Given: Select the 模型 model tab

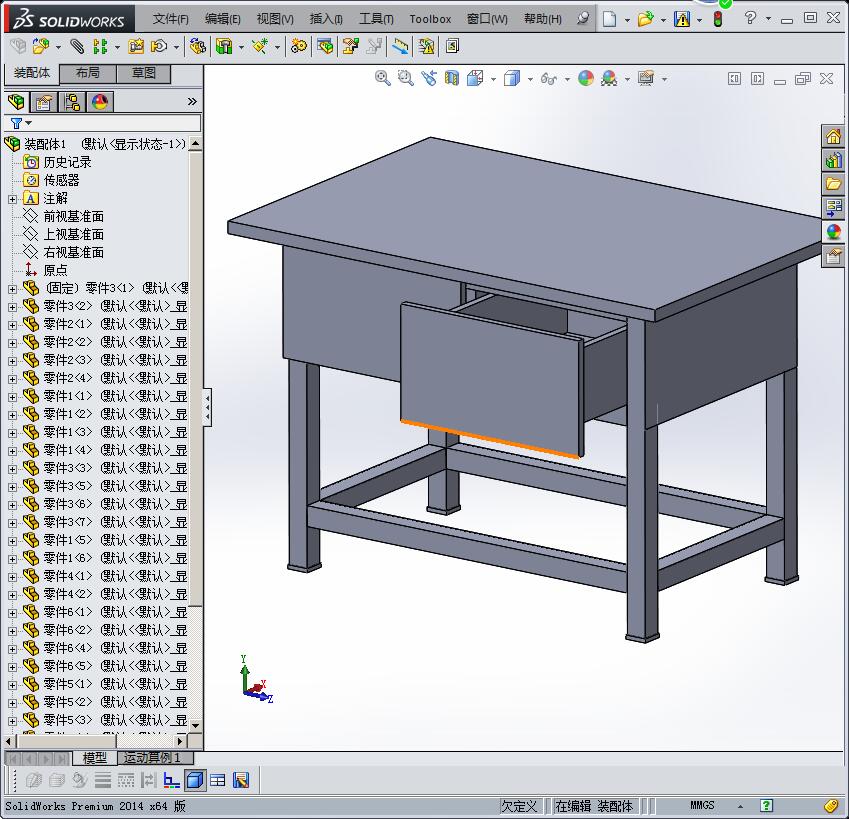Looking at the screenshot, I should (x=95, y=758).
